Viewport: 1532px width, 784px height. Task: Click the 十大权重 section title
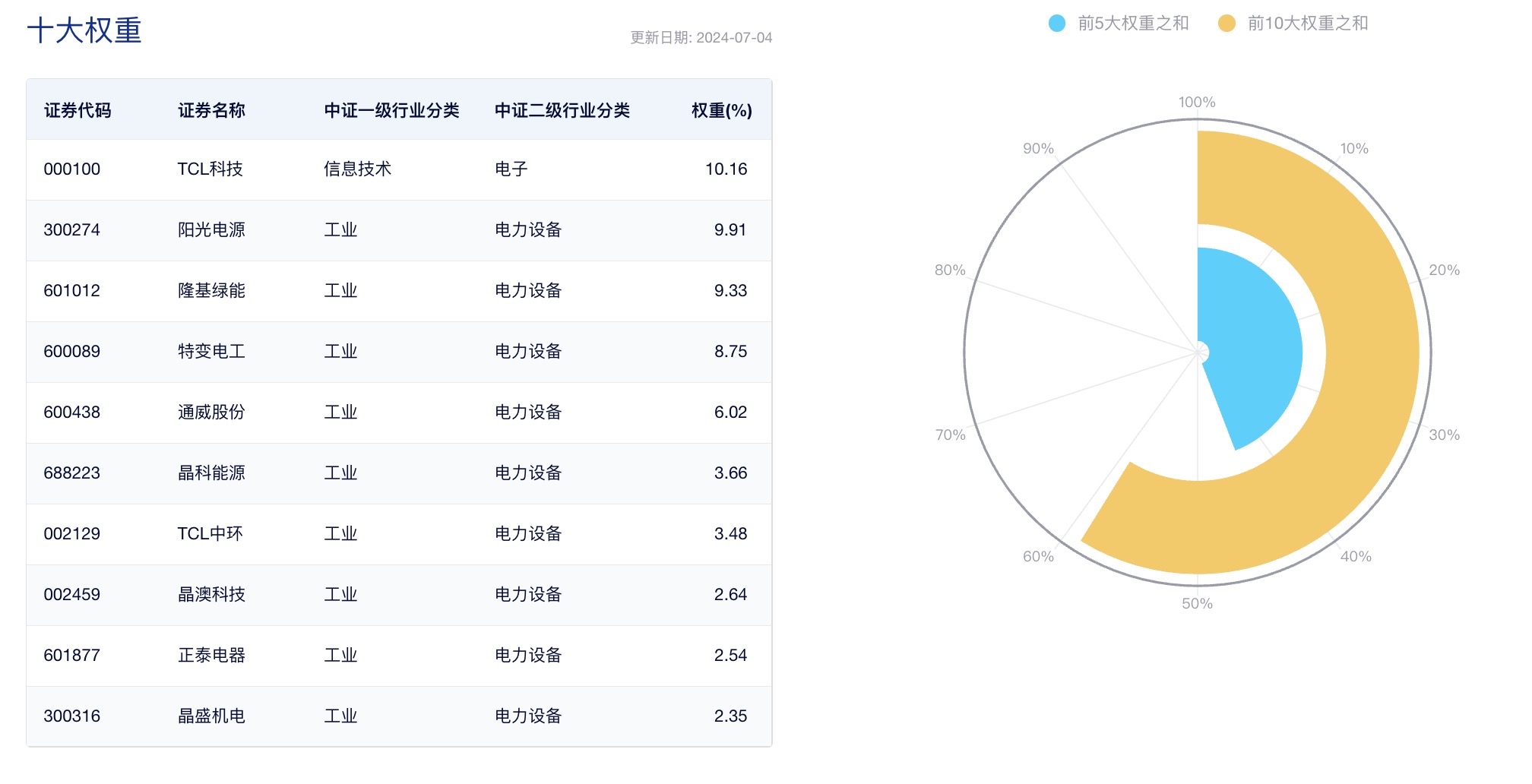coord(84,31)
